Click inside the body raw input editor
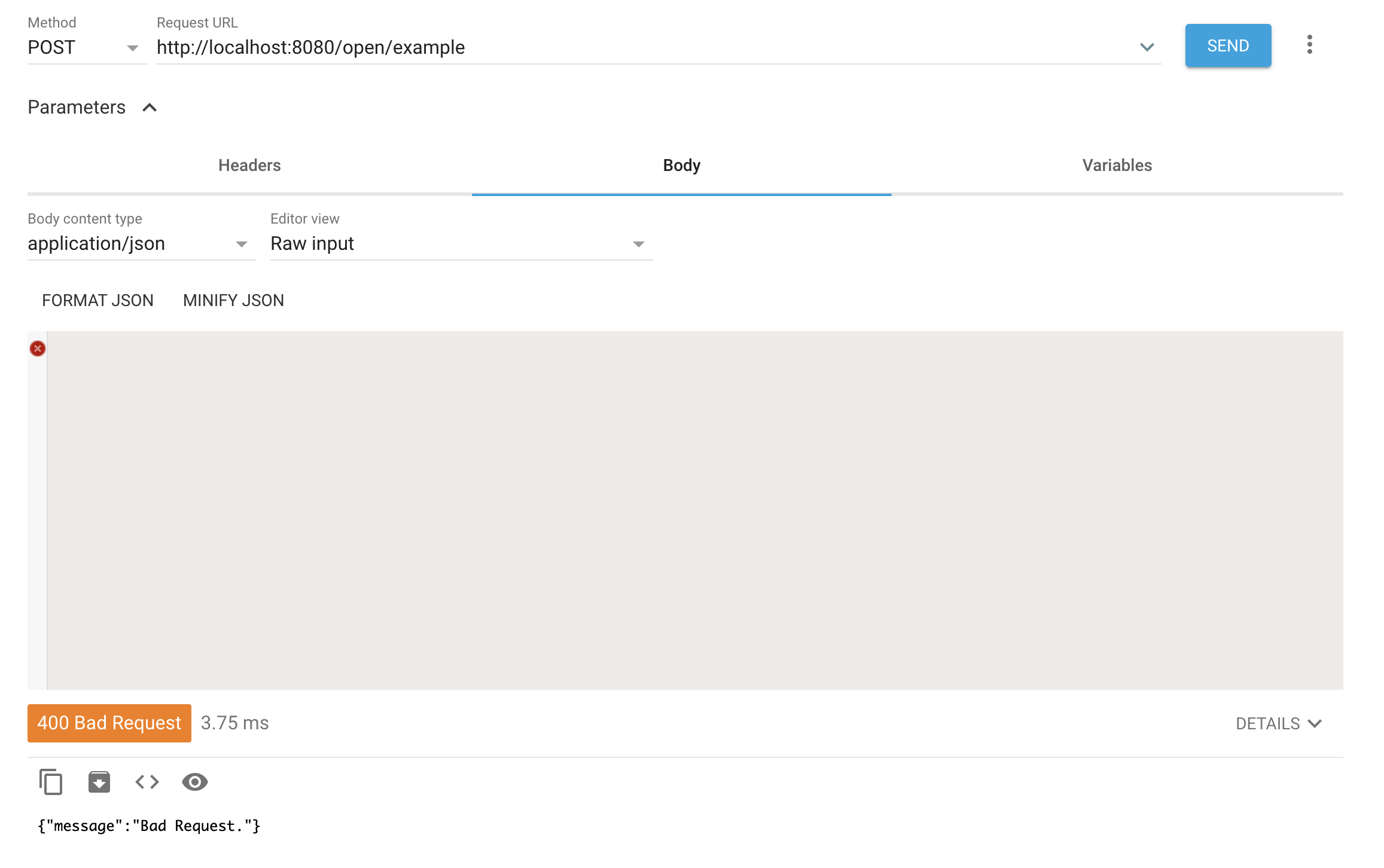The height and width of the screenshot is (868, 1384). click(x=694, y=508)
